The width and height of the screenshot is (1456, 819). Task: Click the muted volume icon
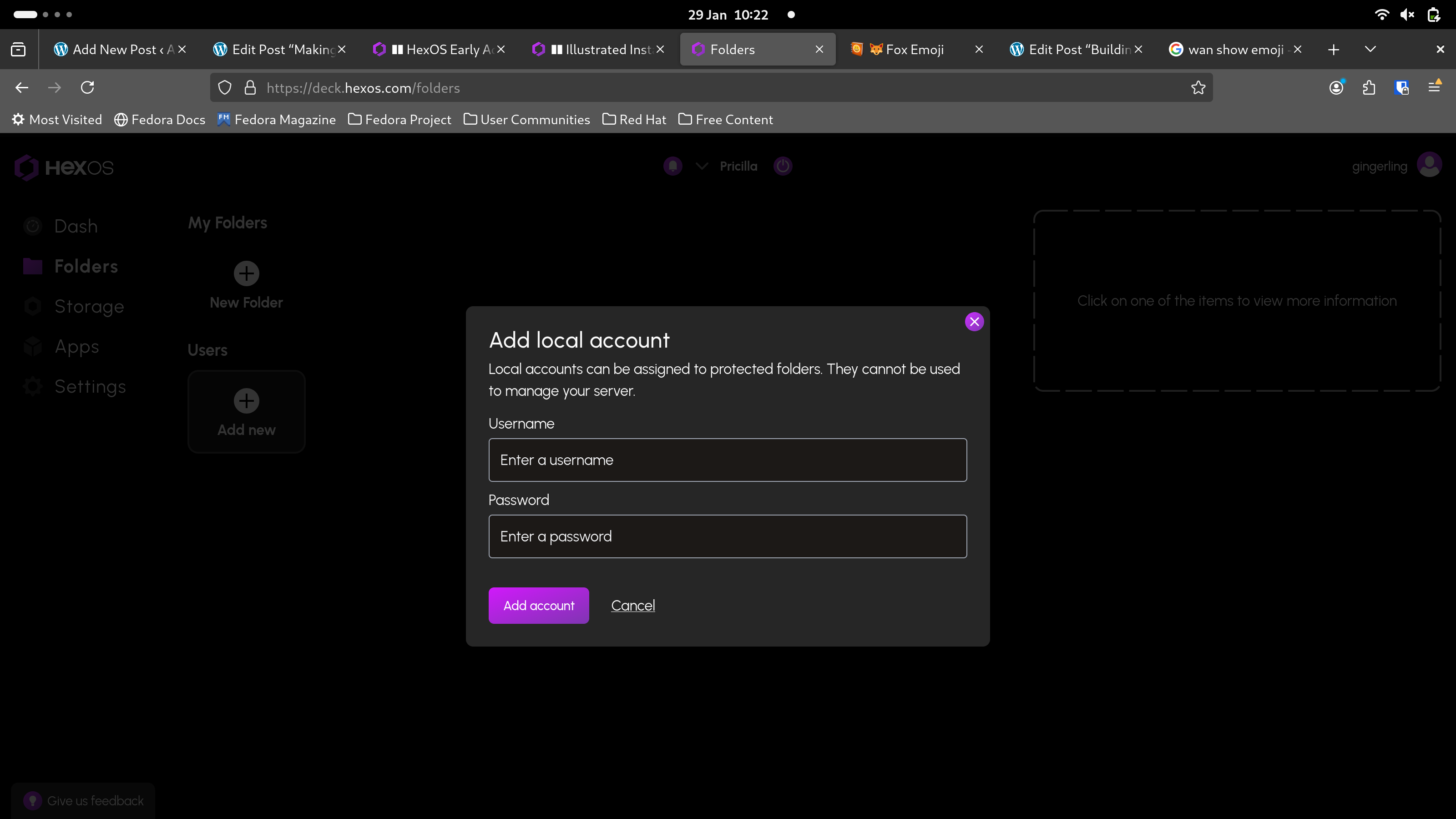pos(1407,15)
